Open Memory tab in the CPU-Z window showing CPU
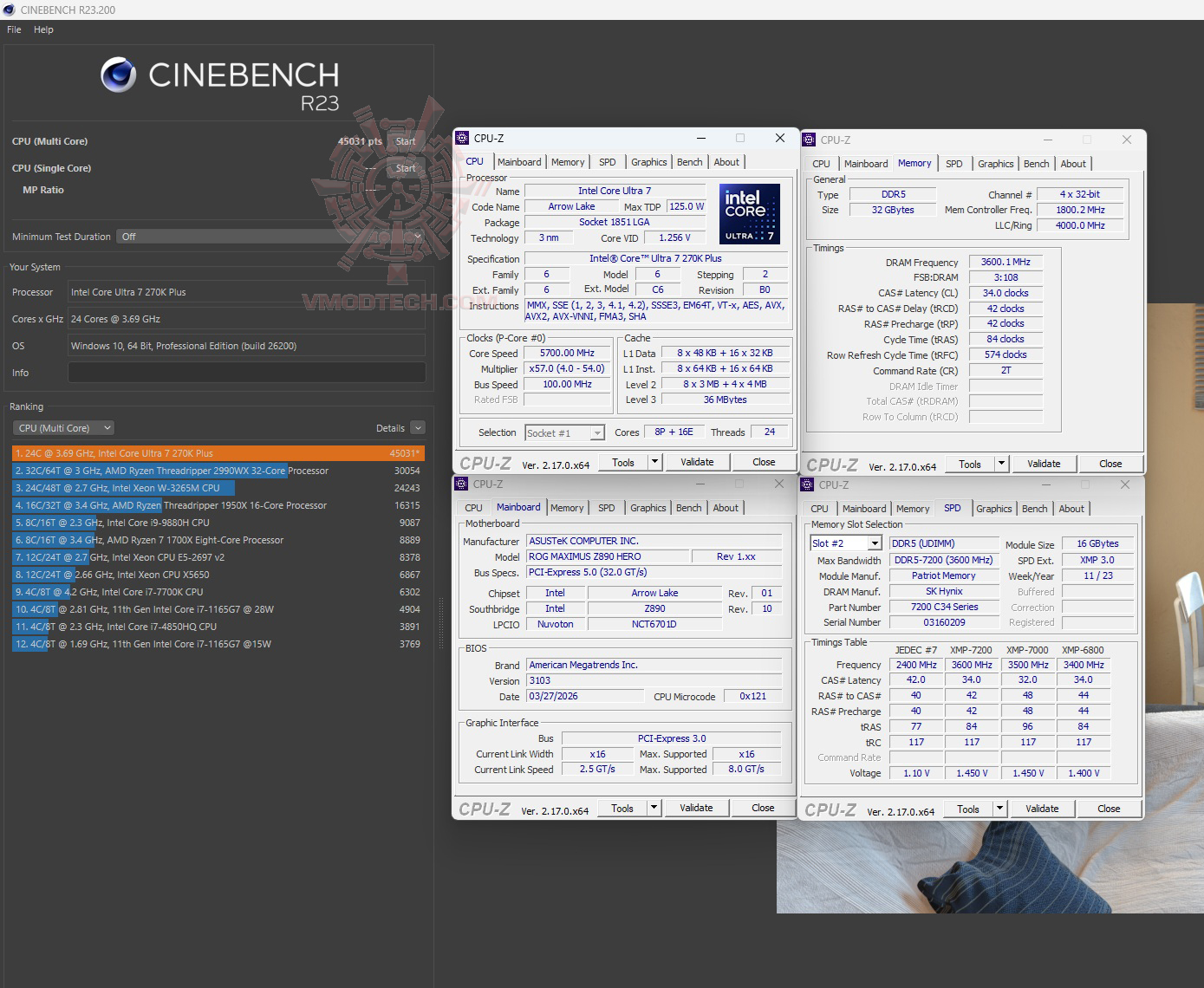Viewport: 1204px width, 988px height. click(x=568, y=162)
